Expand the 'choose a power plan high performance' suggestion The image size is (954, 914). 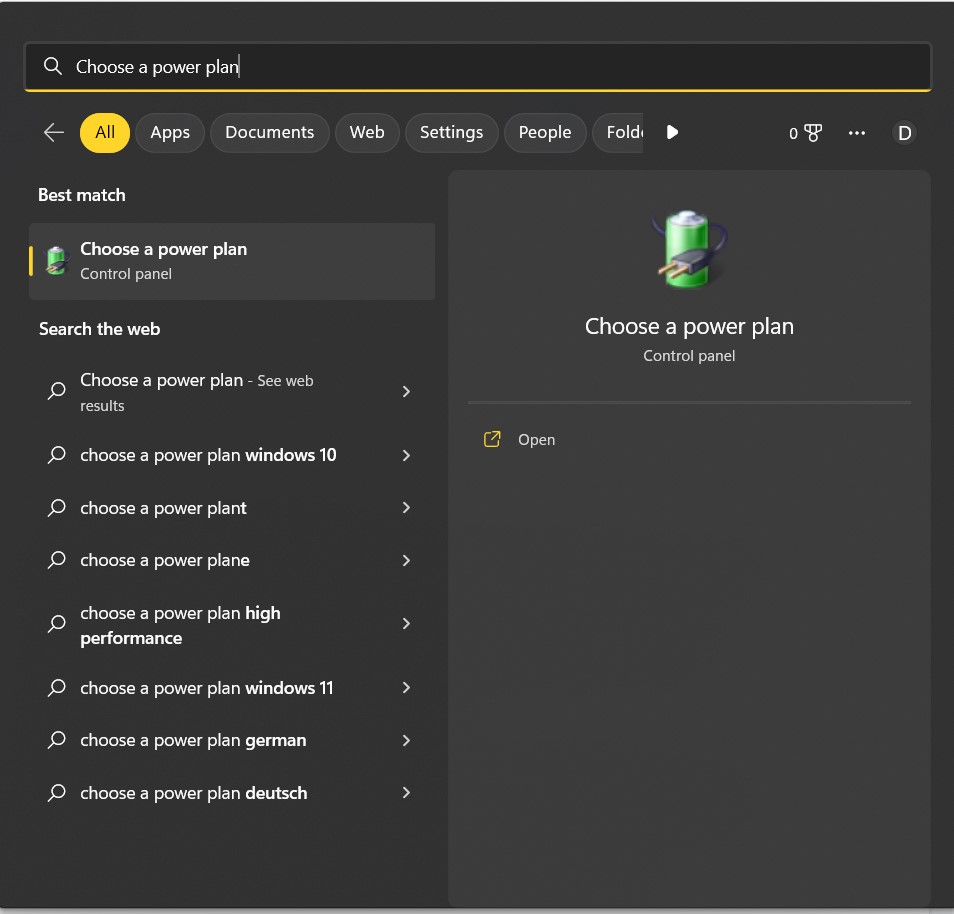coord(406,623)
